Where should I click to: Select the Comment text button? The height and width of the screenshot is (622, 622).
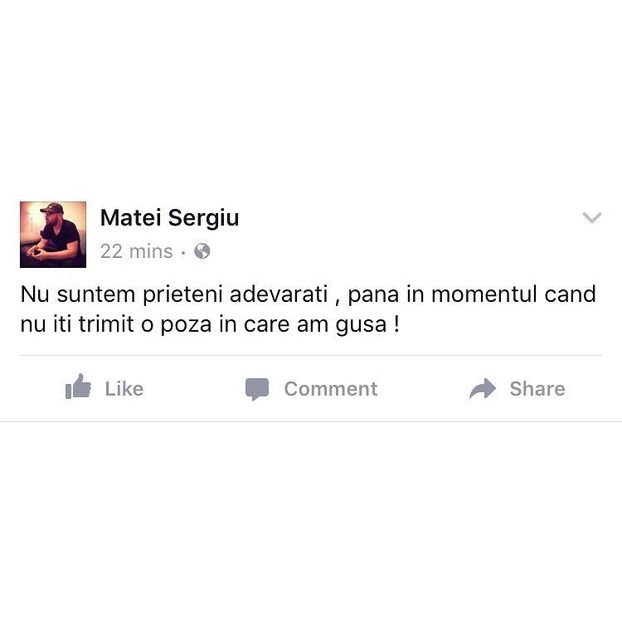coord(331,389)
